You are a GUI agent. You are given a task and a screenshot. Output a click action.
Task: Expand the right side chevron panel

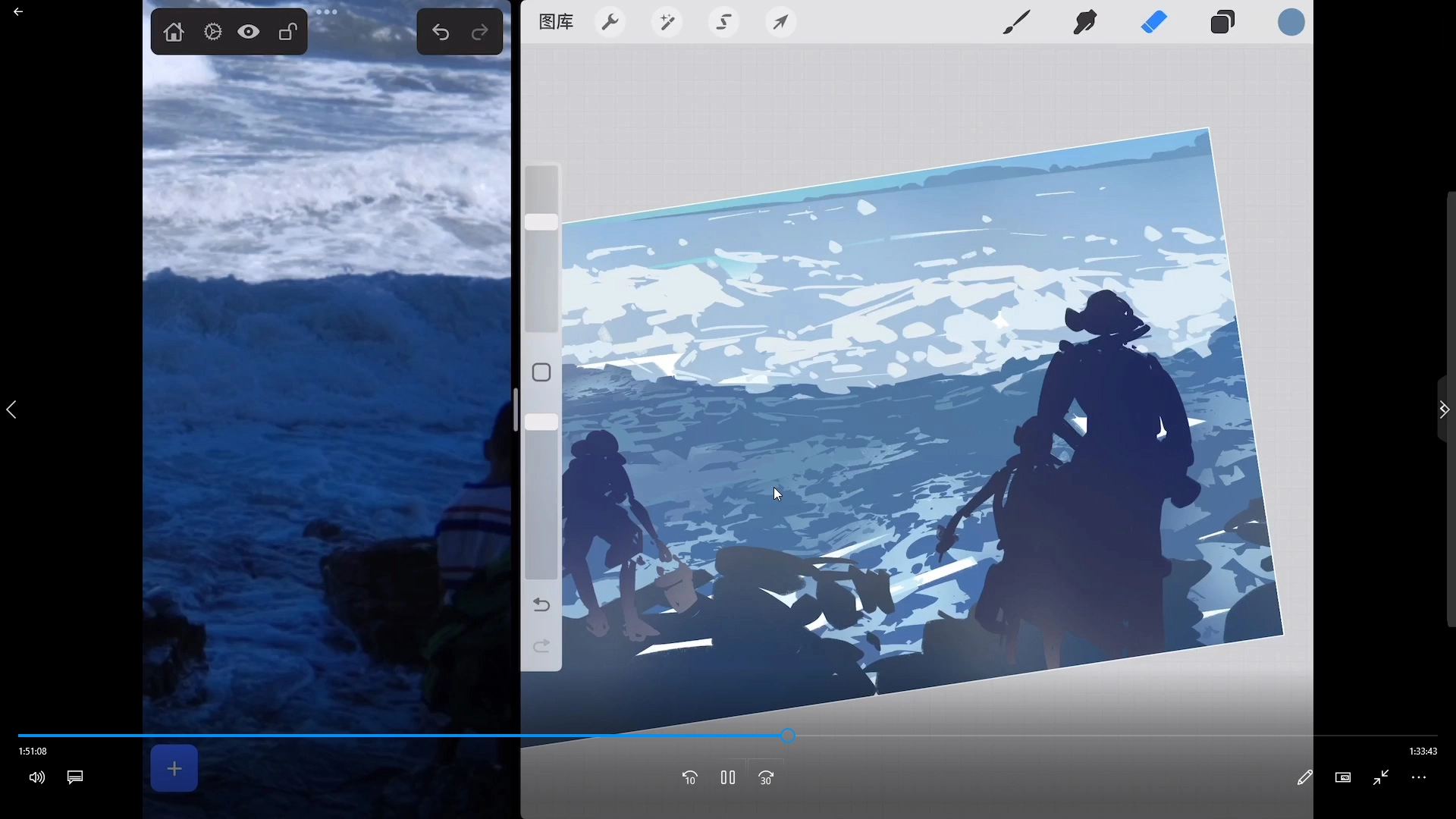coord(1444,409)
